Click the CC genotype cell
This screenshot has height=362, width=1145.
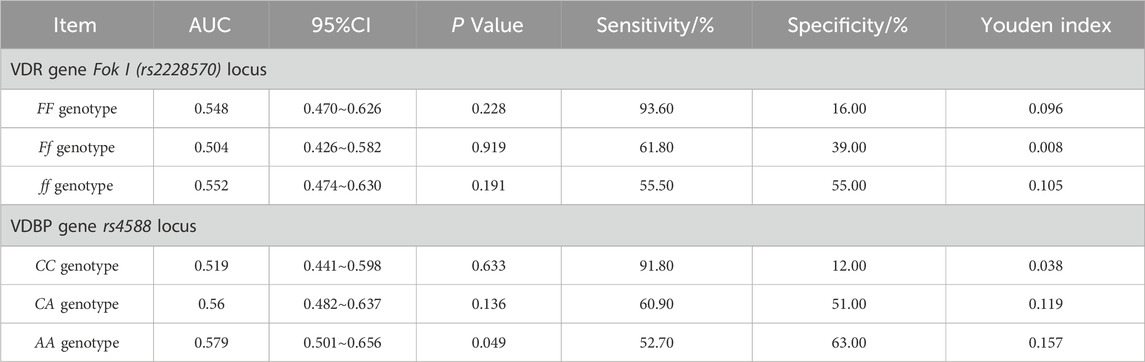(x=77, y=266)
